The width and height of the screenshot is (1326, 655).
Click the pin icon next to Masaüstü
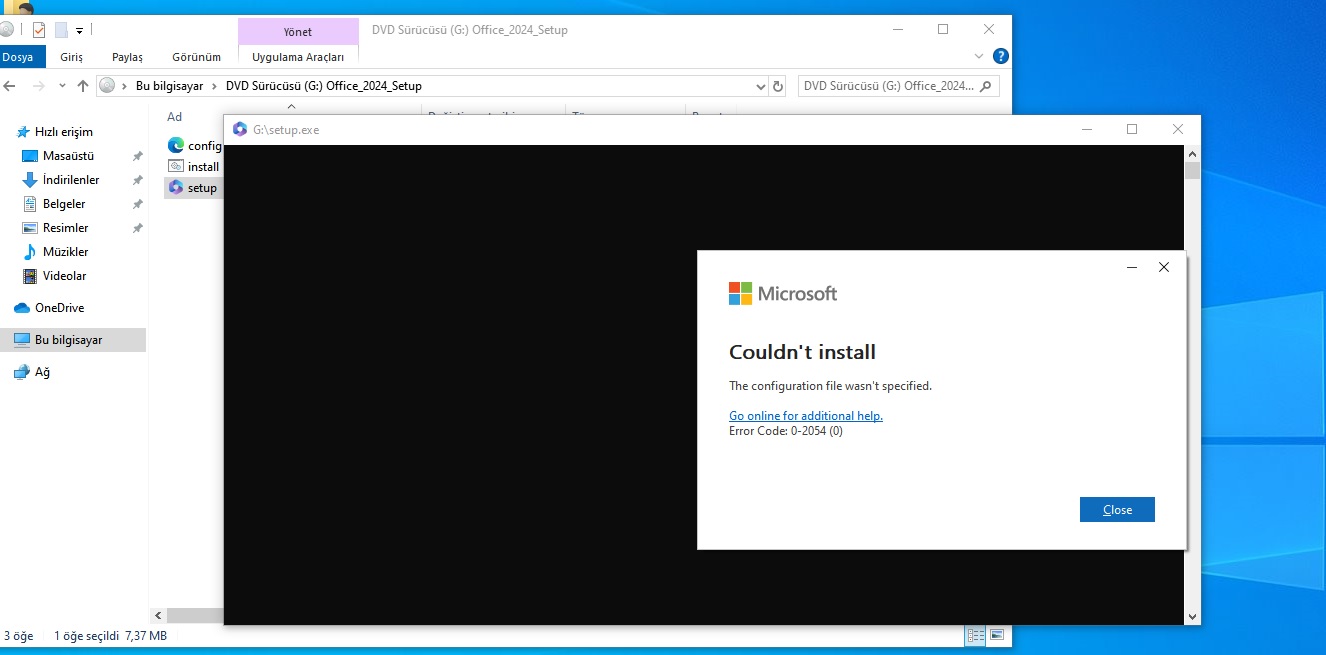[x=138, y=157]
